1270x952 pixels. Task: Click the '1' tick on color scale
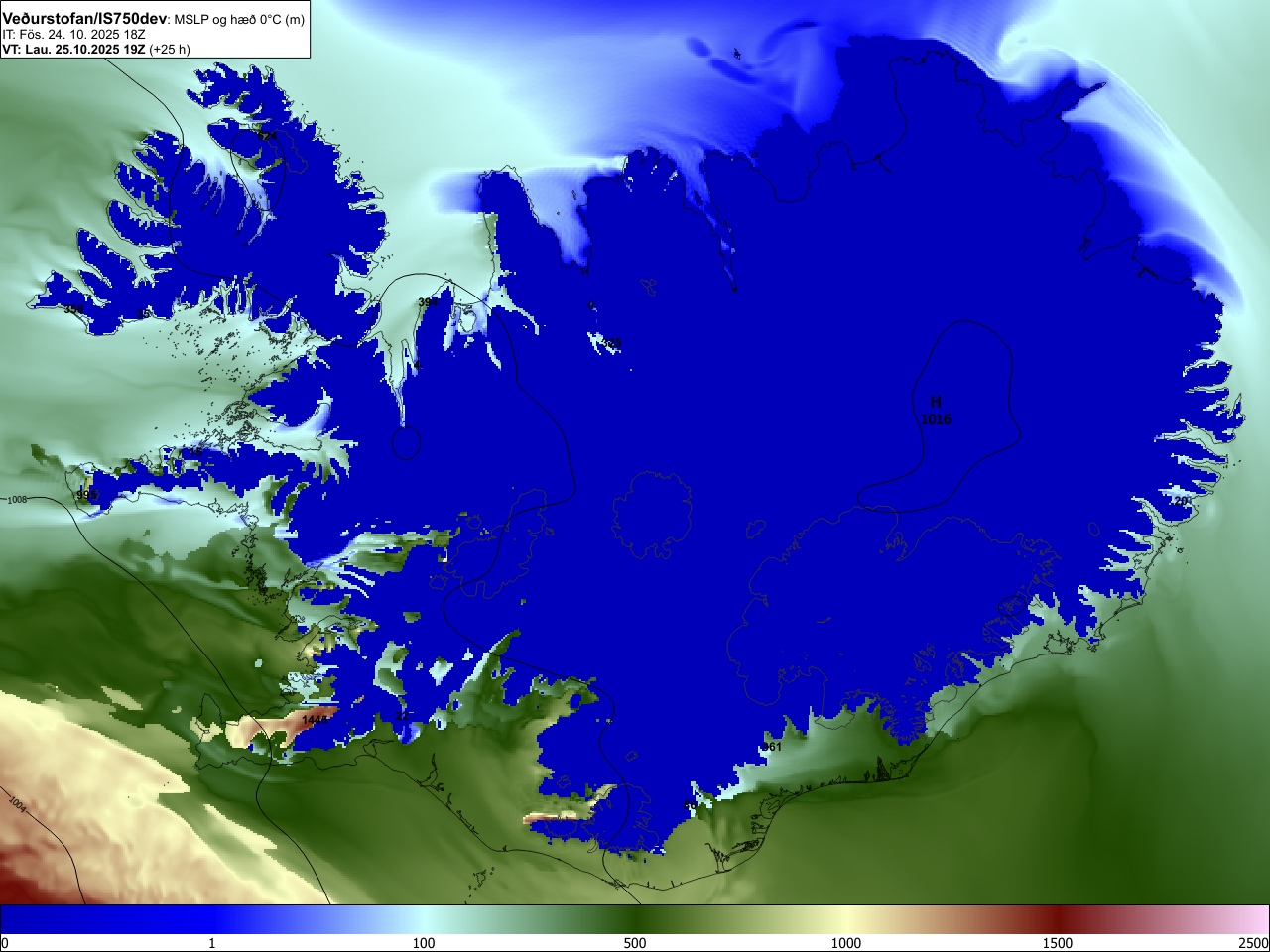(x=211, y=943)
